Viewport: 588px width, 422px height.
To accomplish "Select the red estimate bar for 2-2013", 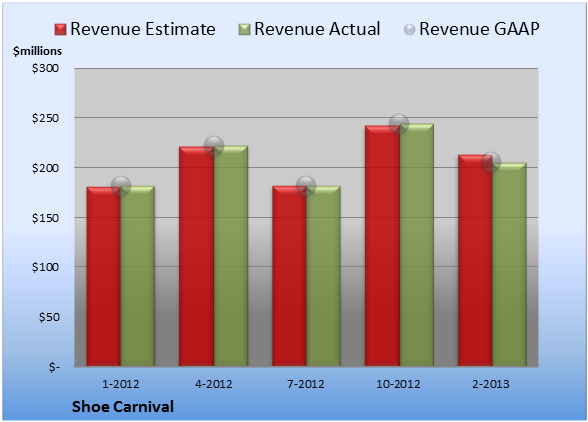I will (x=475, y=260).
